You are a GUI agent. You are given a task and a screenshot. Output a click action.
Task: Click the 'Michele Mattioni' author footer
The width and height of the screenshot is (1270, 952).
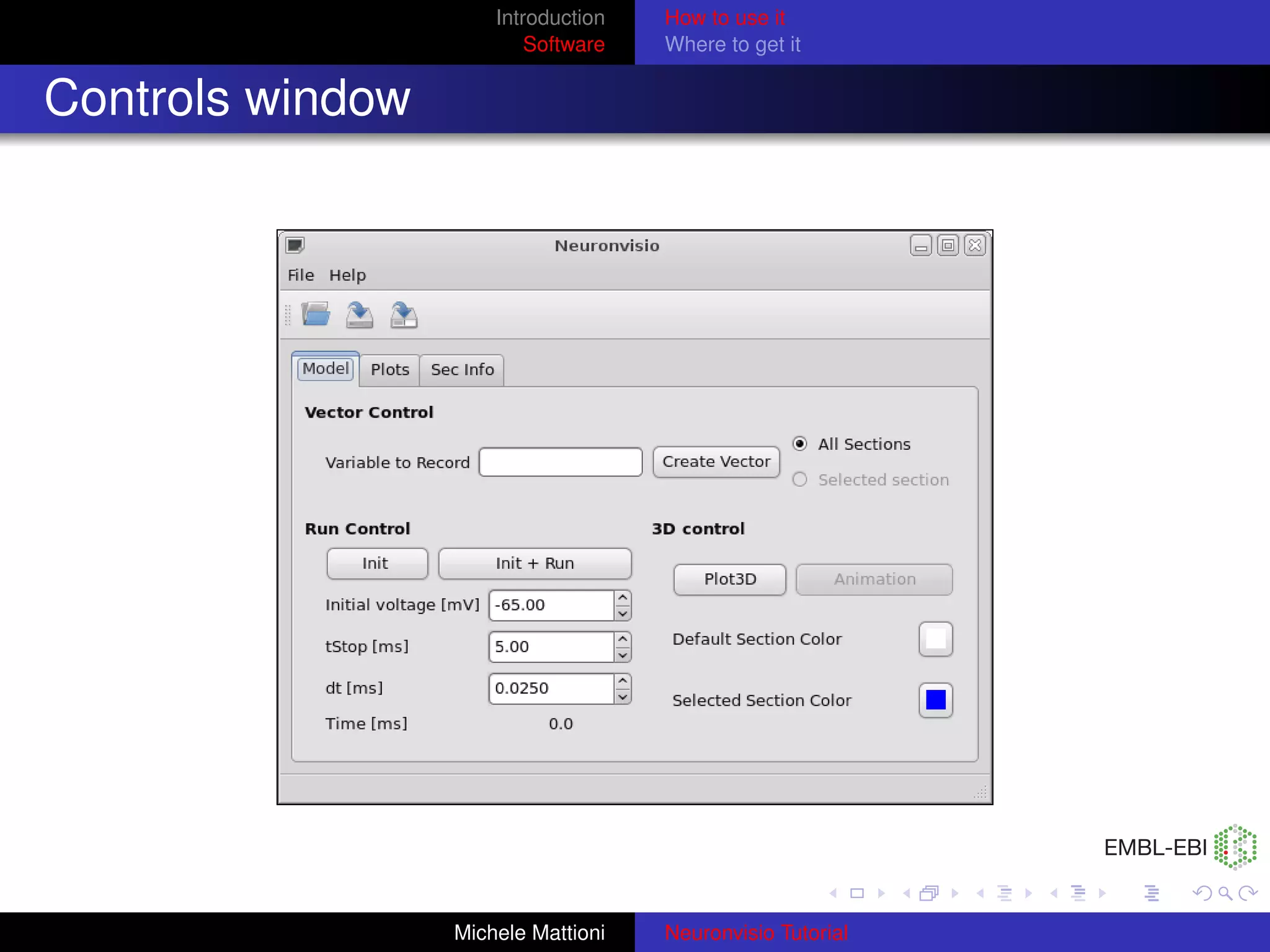click(529, 933)
